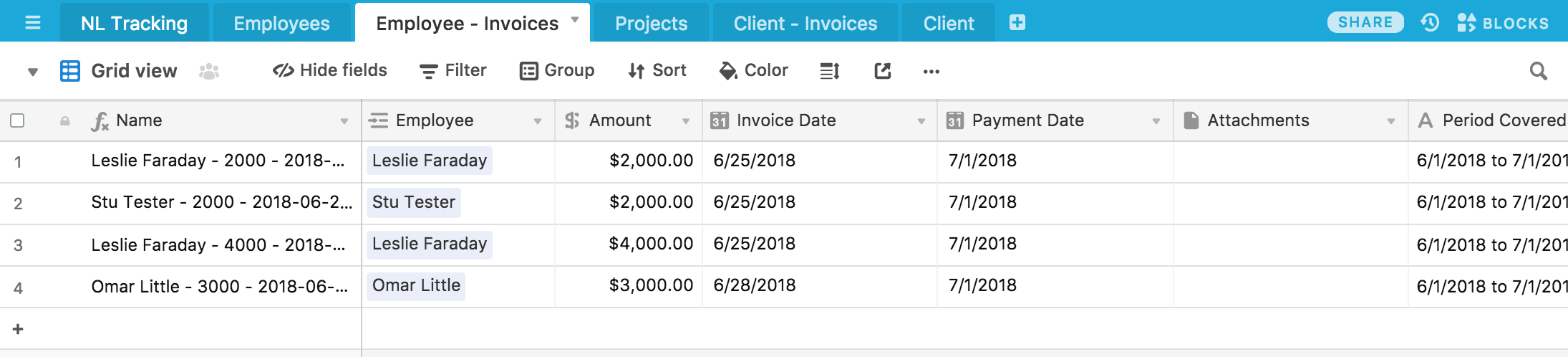Open the Employee - Invoices tab dropdown

574,20
